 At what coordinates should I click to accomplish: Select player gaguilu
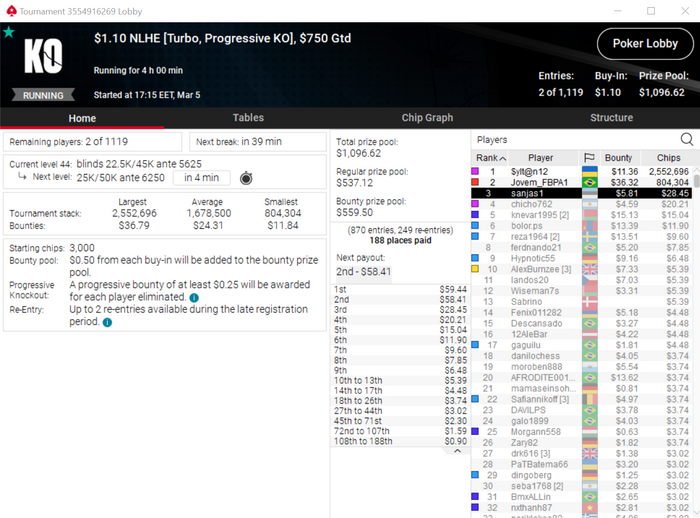tap(582, 345)
